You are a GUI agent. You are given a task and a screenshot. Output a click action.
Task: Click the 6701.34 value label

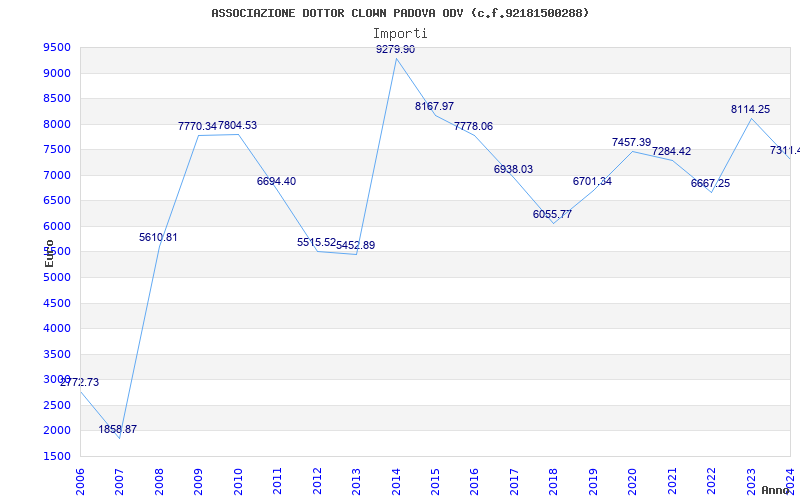click(592, 182)
